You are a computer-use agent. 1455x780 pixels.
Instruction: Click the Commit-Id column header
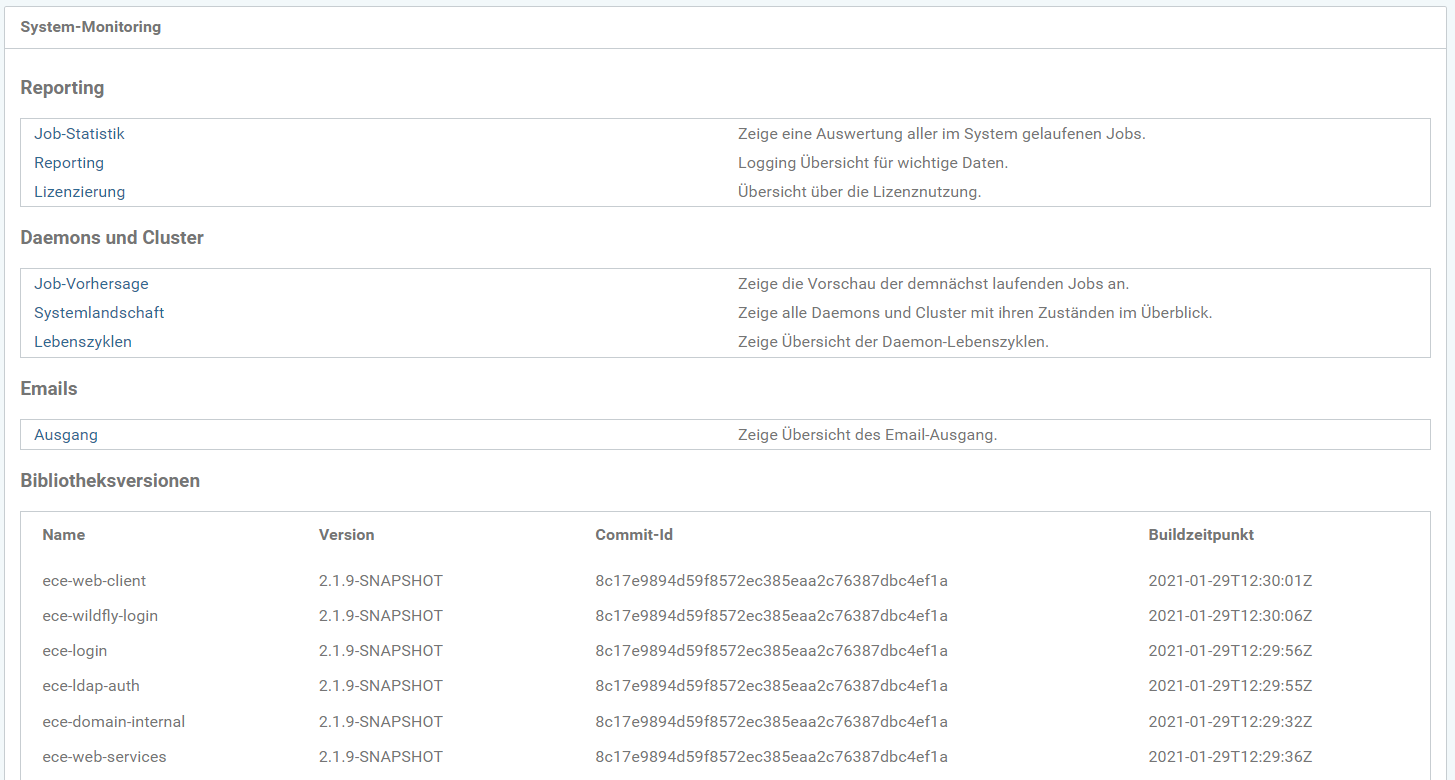(x=634, y=535)
